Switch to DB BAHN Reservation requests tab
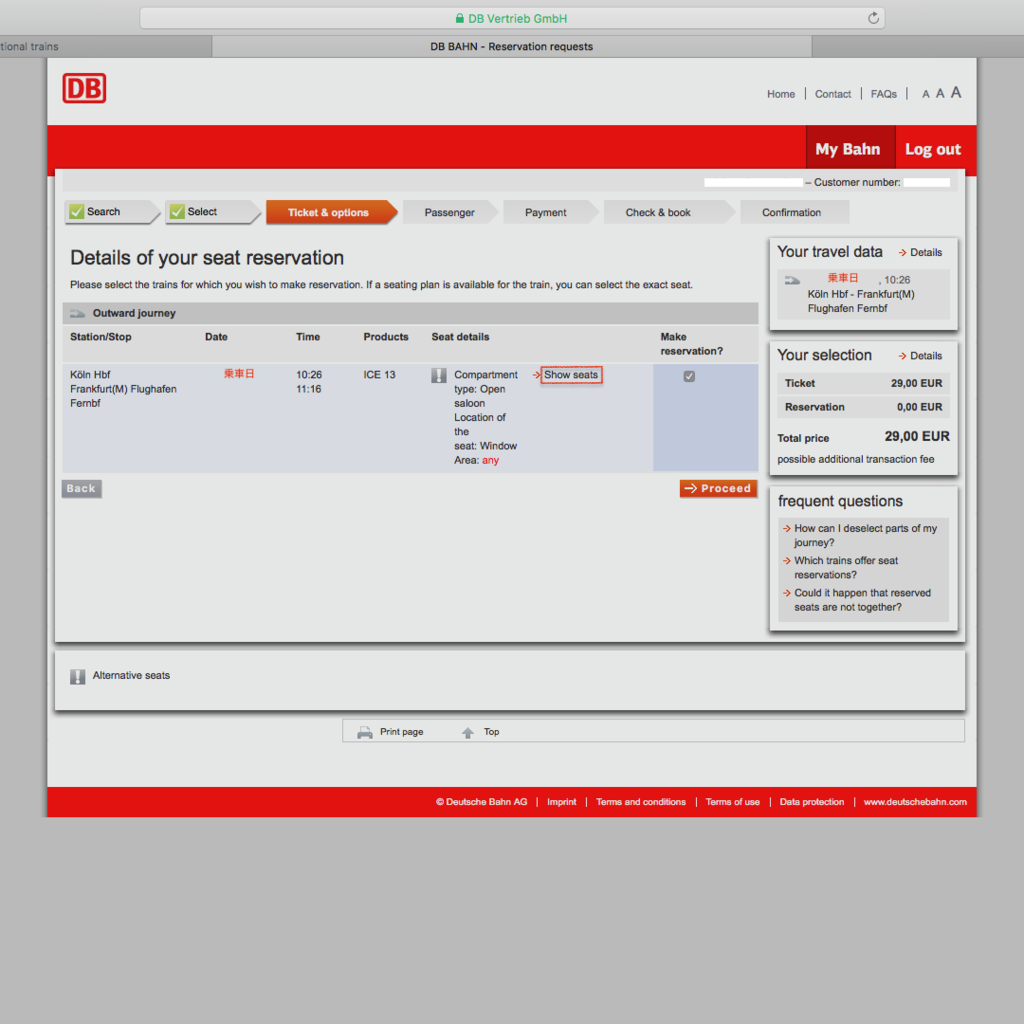The height and width of the screenshot is (1024, 1024). point(511,46)
